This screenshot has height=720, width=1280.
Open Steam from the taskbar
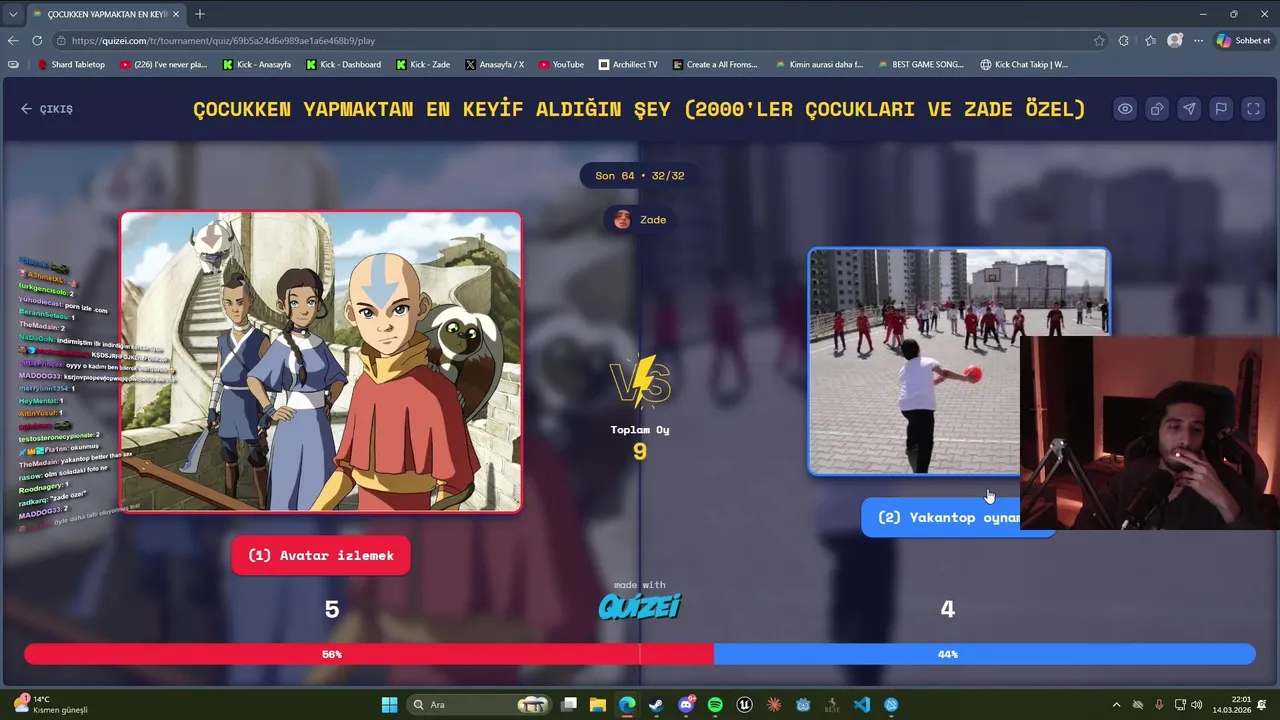coord(656,705)
